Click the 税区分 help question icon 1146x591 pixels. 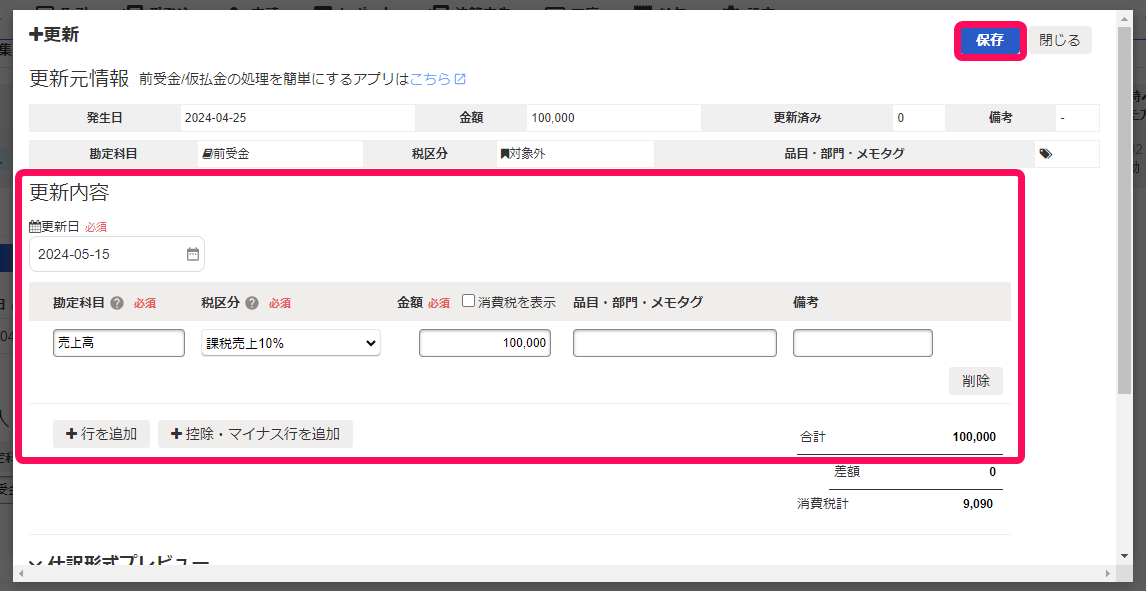(252, 302)
